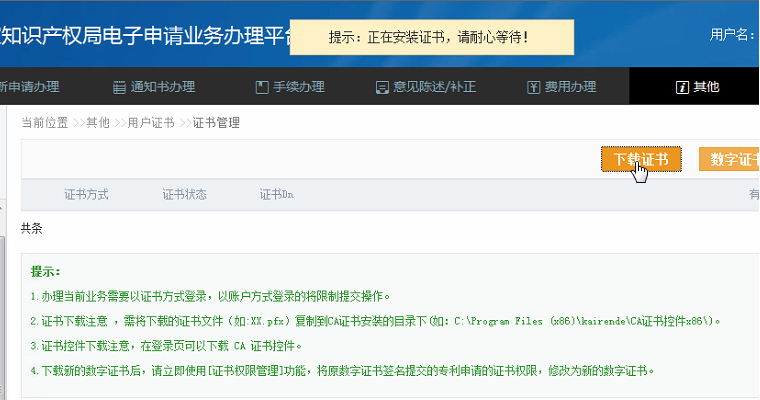Image resolution: width=760 pixels, height=400 pixels.
Task: Click the 证书Dn column header
Action: click(x=276, y=194)
